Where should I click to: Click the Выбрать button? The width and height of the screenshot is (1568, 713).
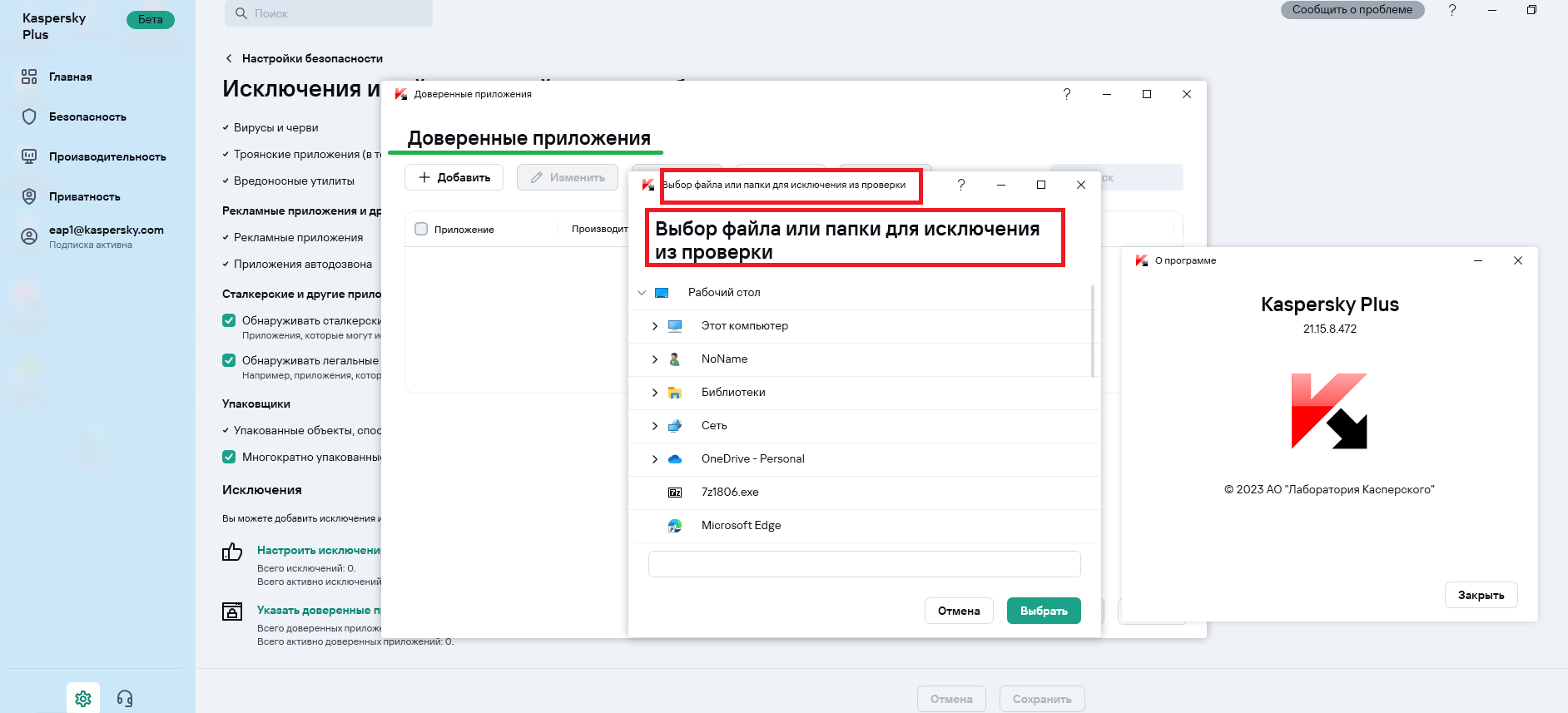[x=1044, y=611]
